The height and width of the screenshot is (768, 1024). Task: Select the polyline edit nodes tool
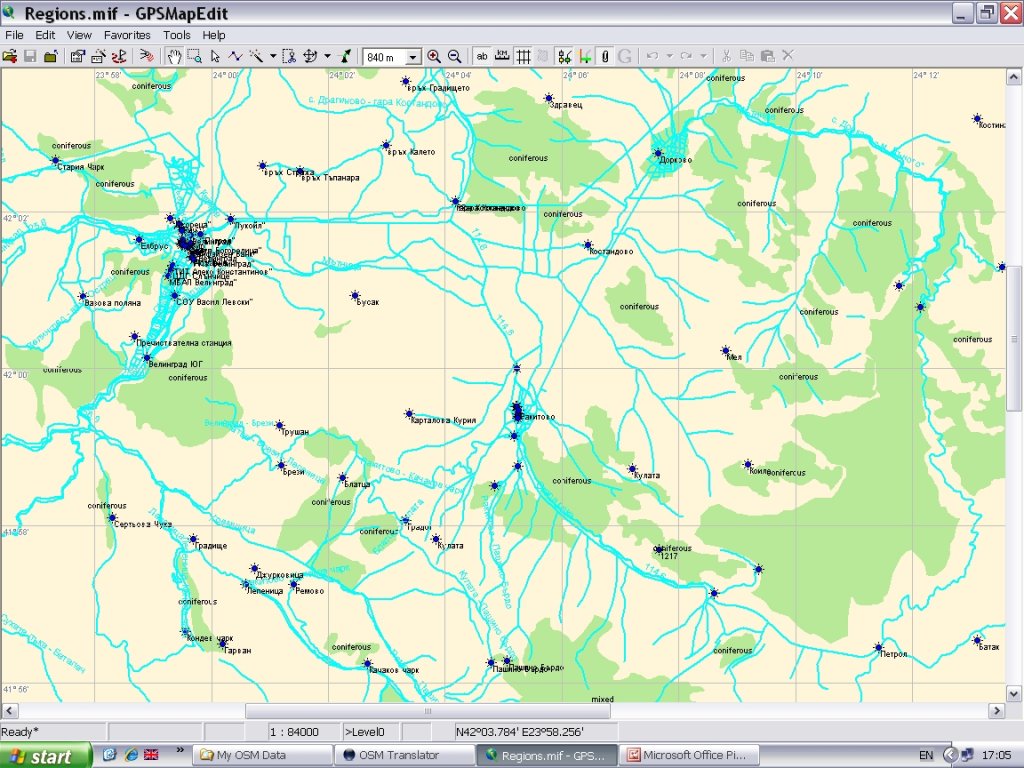click(x=235, y=56)
